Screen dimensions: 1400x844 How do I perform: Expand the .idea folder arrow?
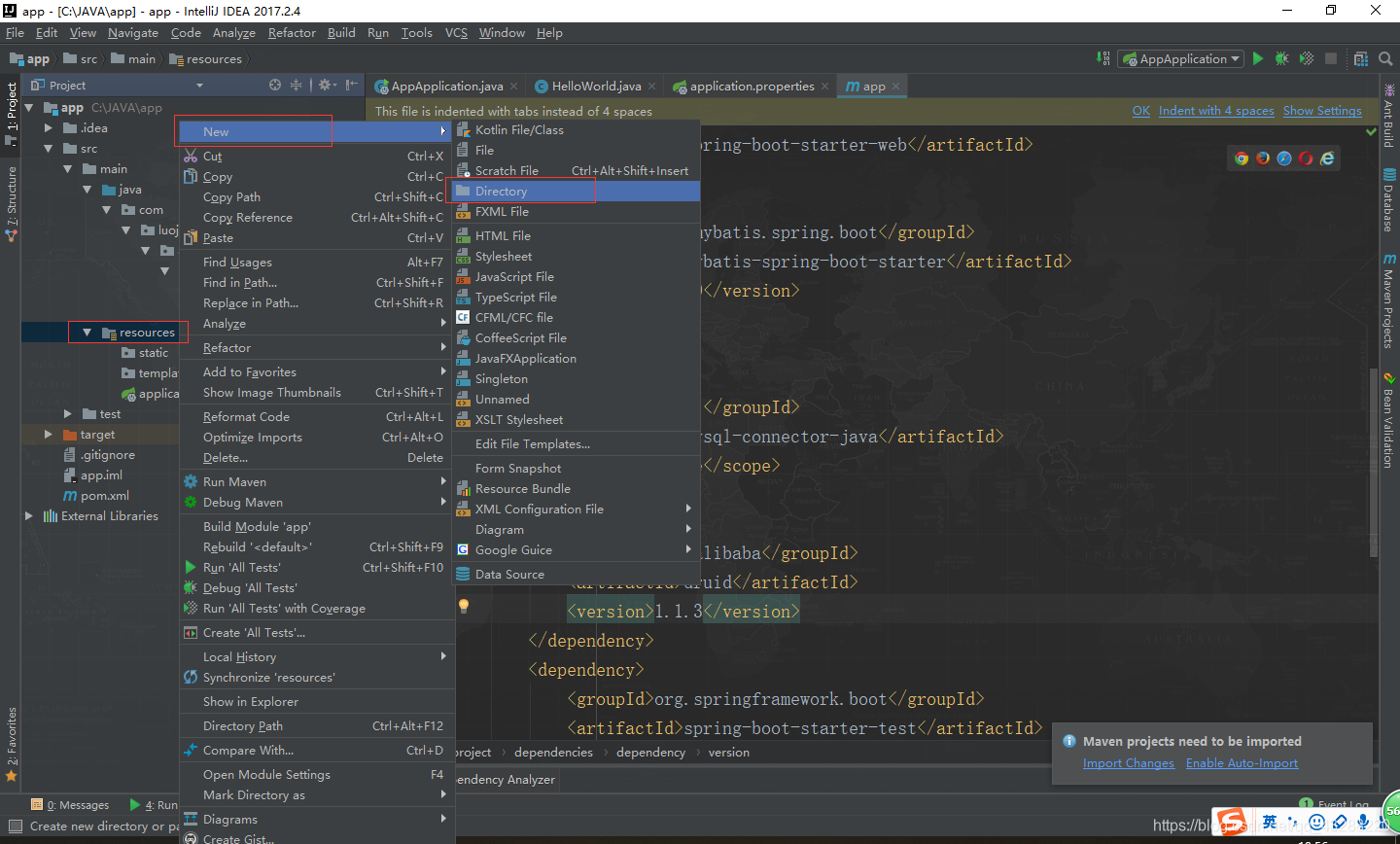point(49,128)
